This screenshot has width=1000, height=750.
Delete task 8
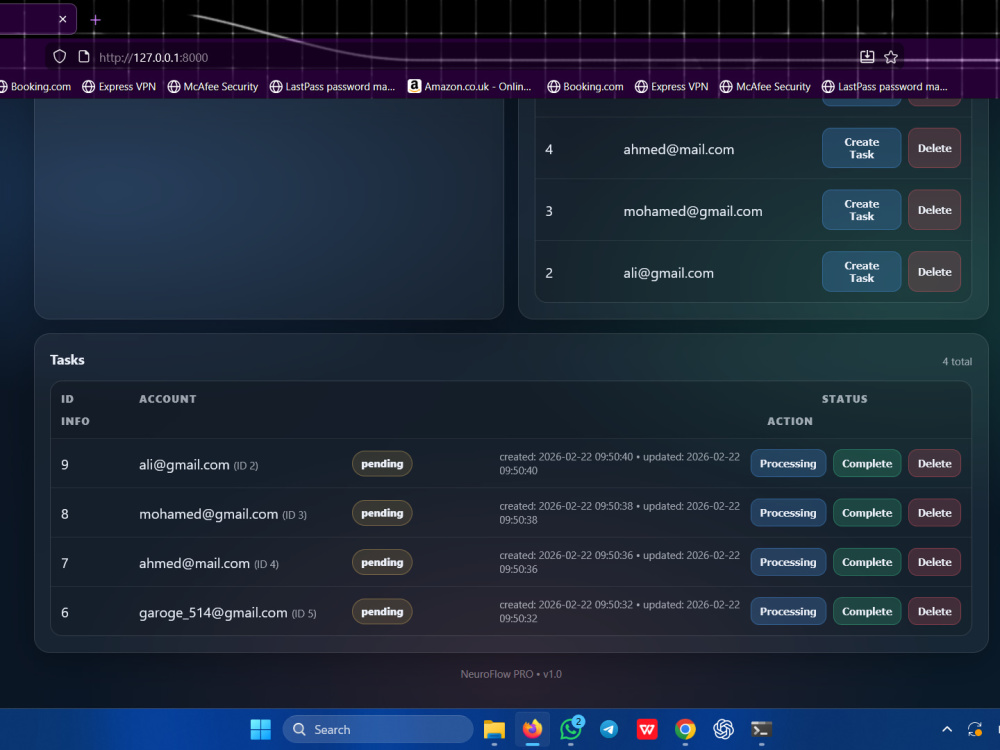point(934,513)
